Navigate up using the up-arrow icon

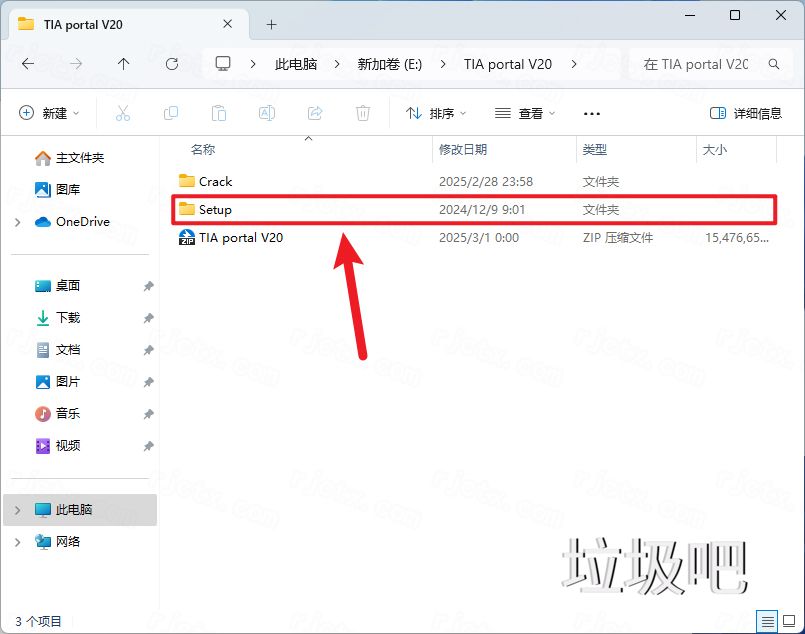pyautogui.click(x=122, y=63)
